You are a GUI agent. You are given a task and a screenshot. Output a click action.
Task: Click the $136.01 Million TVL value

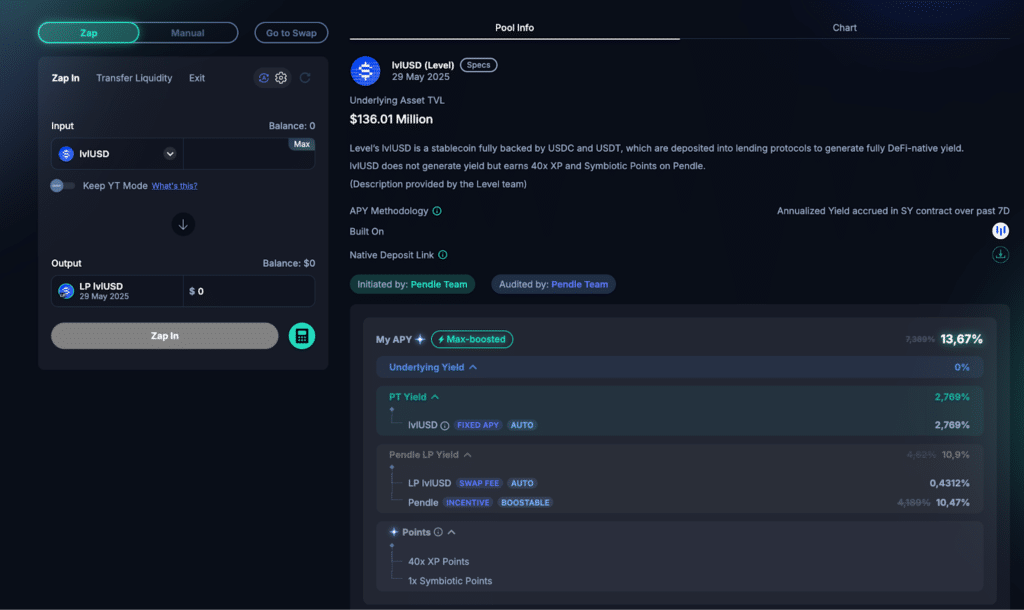(391, 120)
